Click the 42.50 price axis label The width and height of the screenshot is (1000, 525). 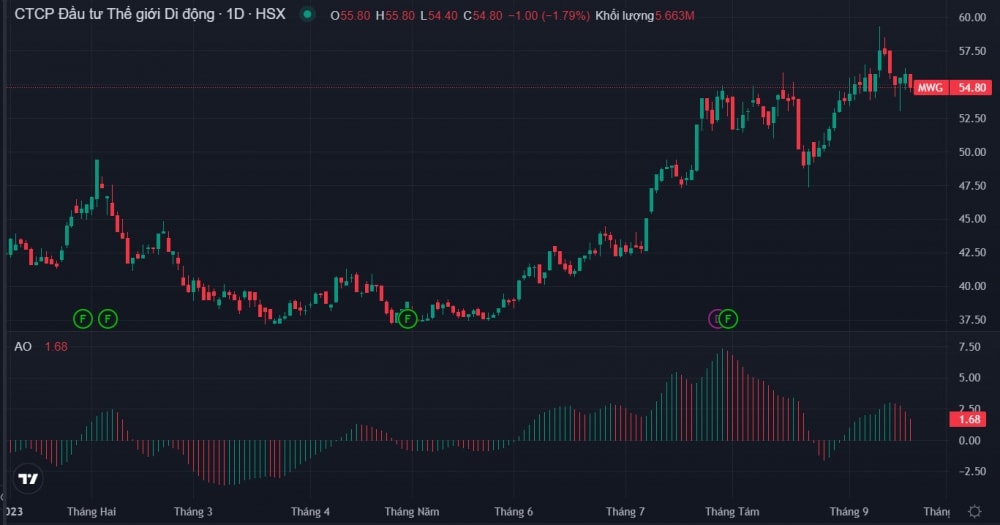972,253
